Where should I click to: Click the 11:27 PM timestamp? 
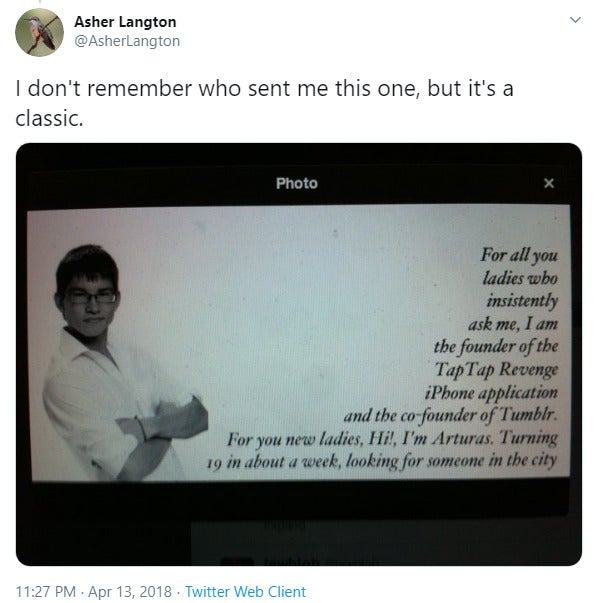(x=46, y=591)
